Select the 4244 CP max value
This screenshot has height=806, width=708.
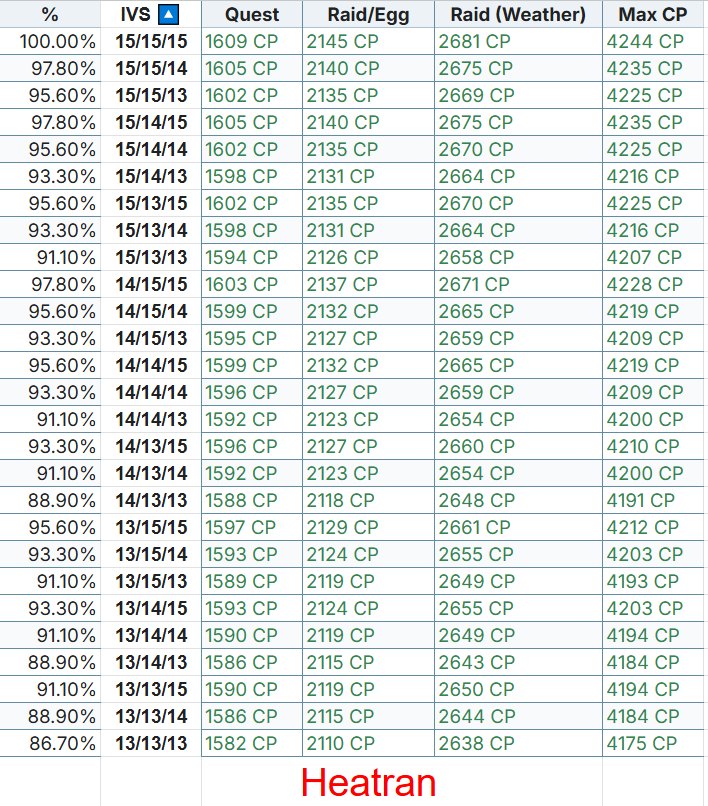coord(645,41)
